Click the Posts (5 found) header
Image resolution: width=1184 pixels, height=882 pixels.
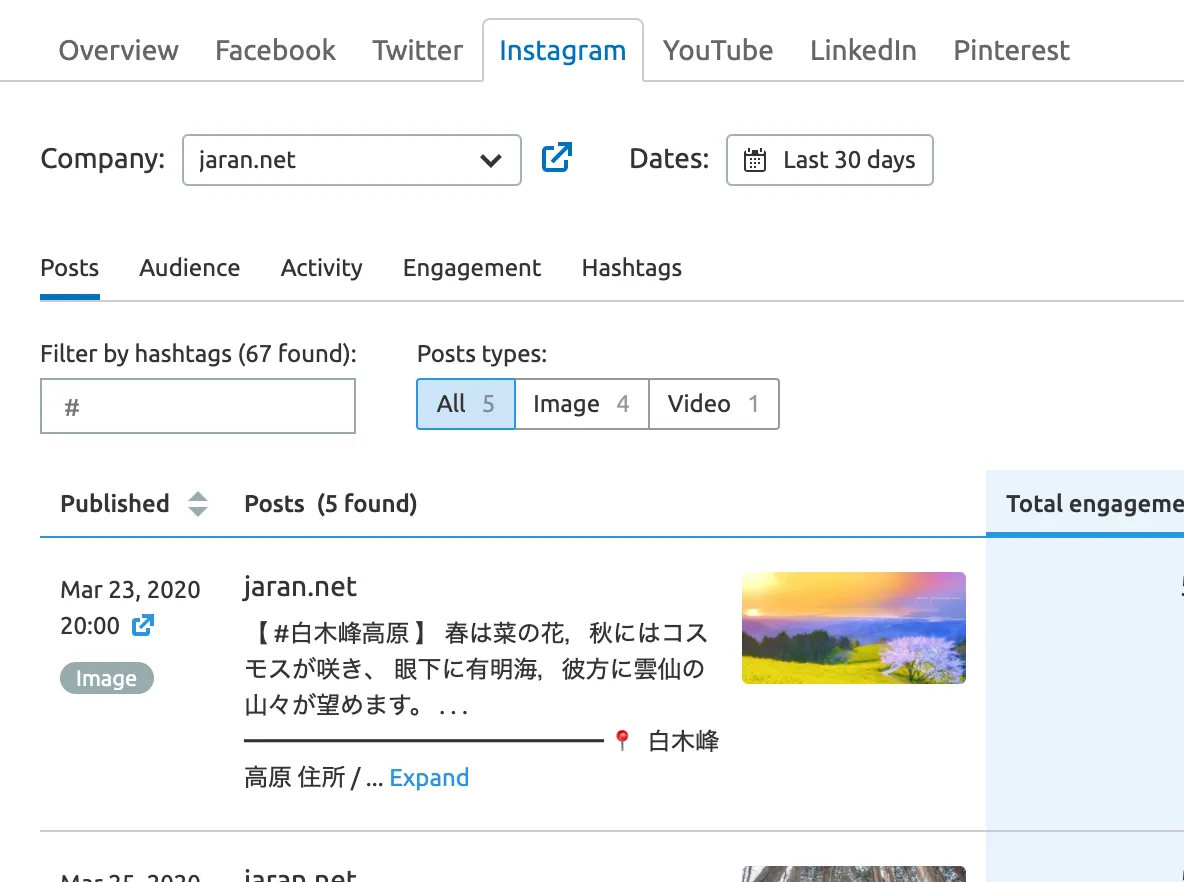click(331, 504)
